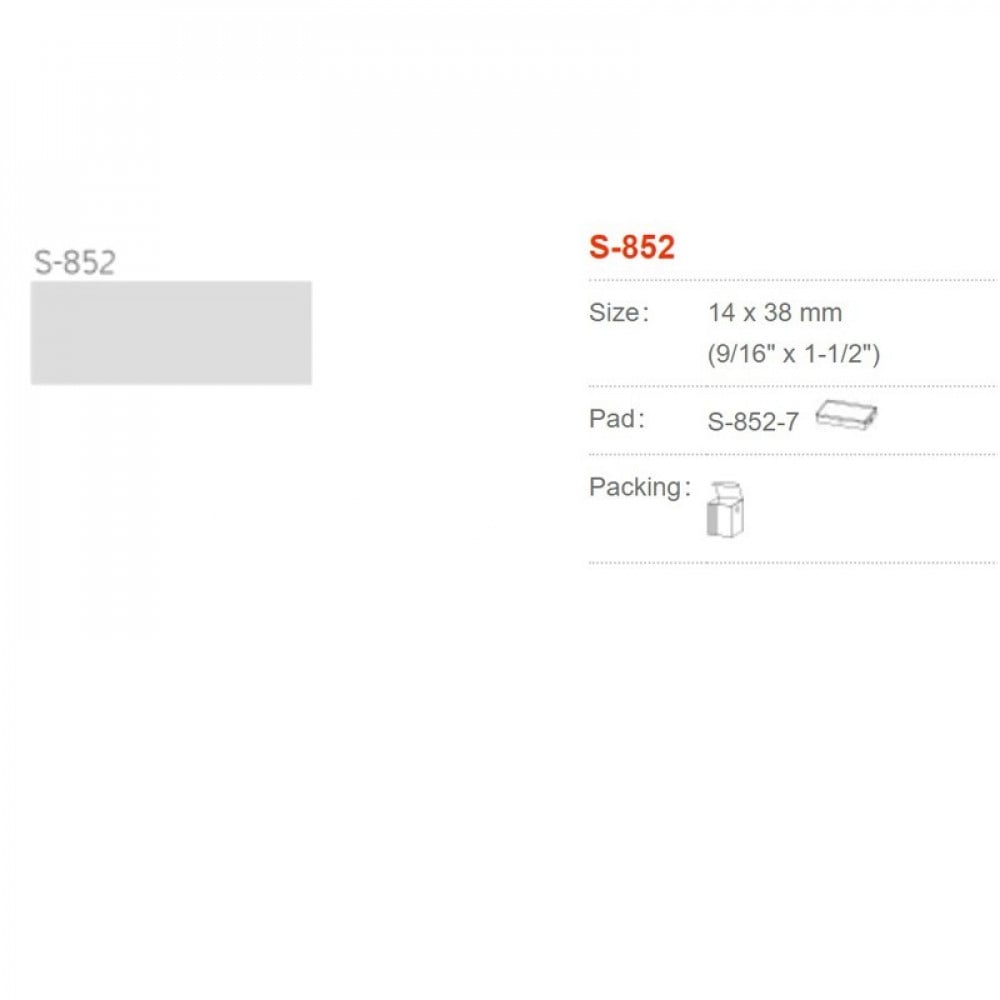
Task: Click dotted separator below the Packing row
Action: (792, 563)
